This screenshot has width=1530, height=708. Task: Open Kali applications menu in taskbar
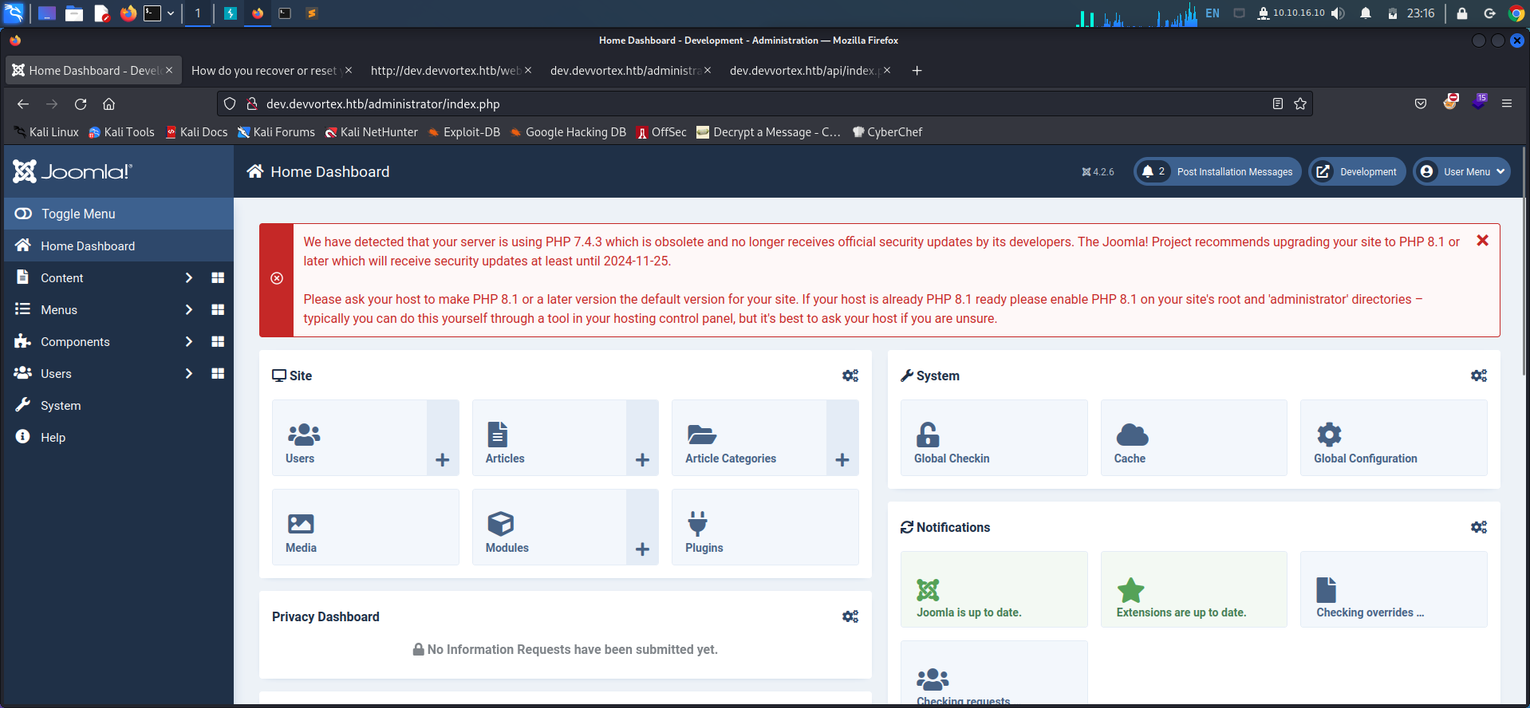(13, 13)
